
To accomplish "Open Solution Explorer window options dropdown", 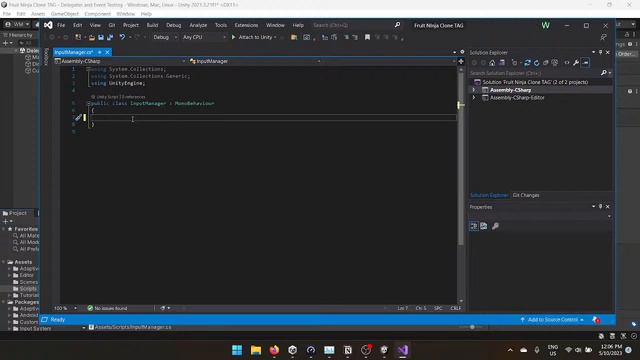I will point(593,52).
